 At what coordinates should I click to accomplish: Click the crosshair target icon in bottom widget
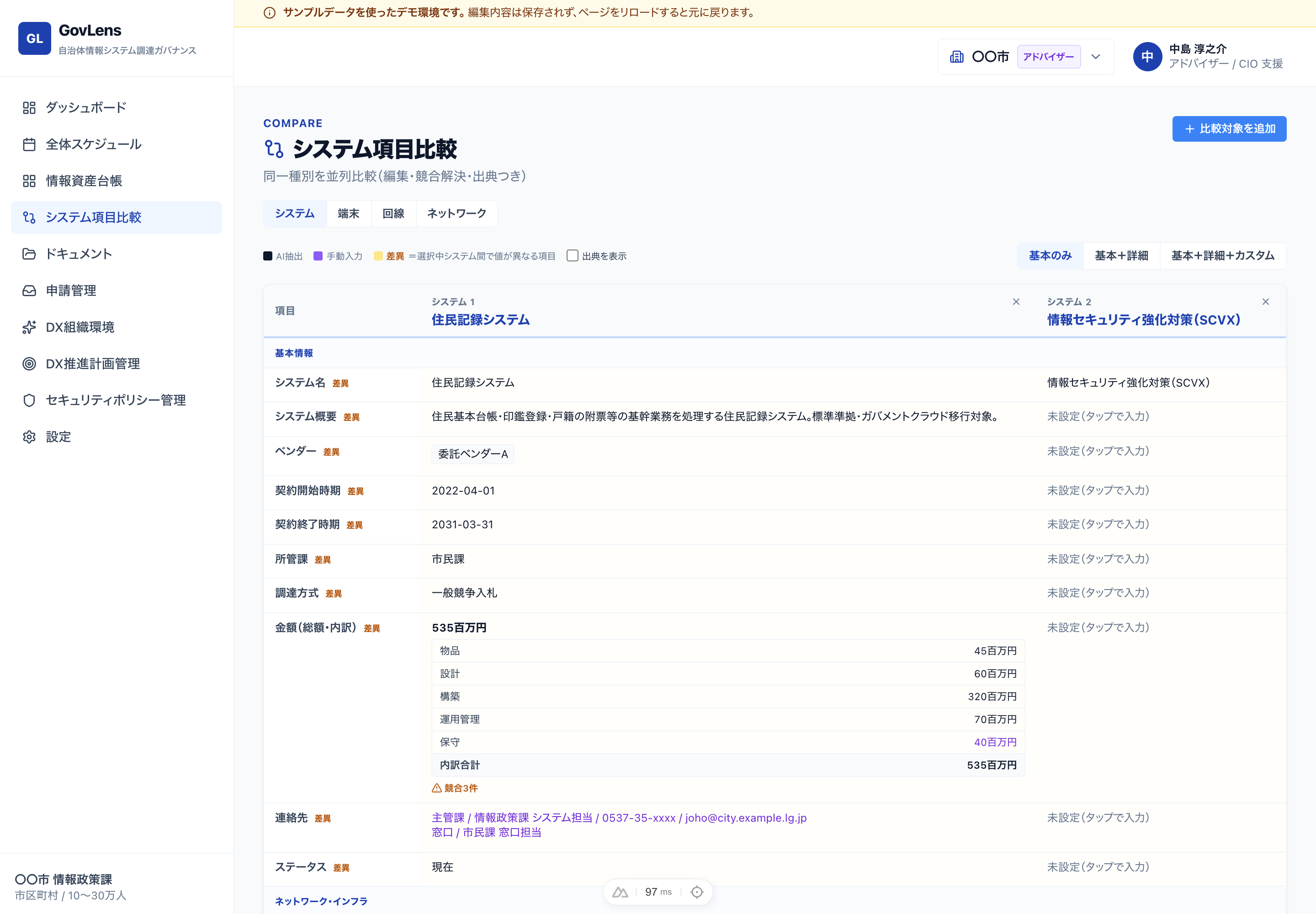click(697, 892)
